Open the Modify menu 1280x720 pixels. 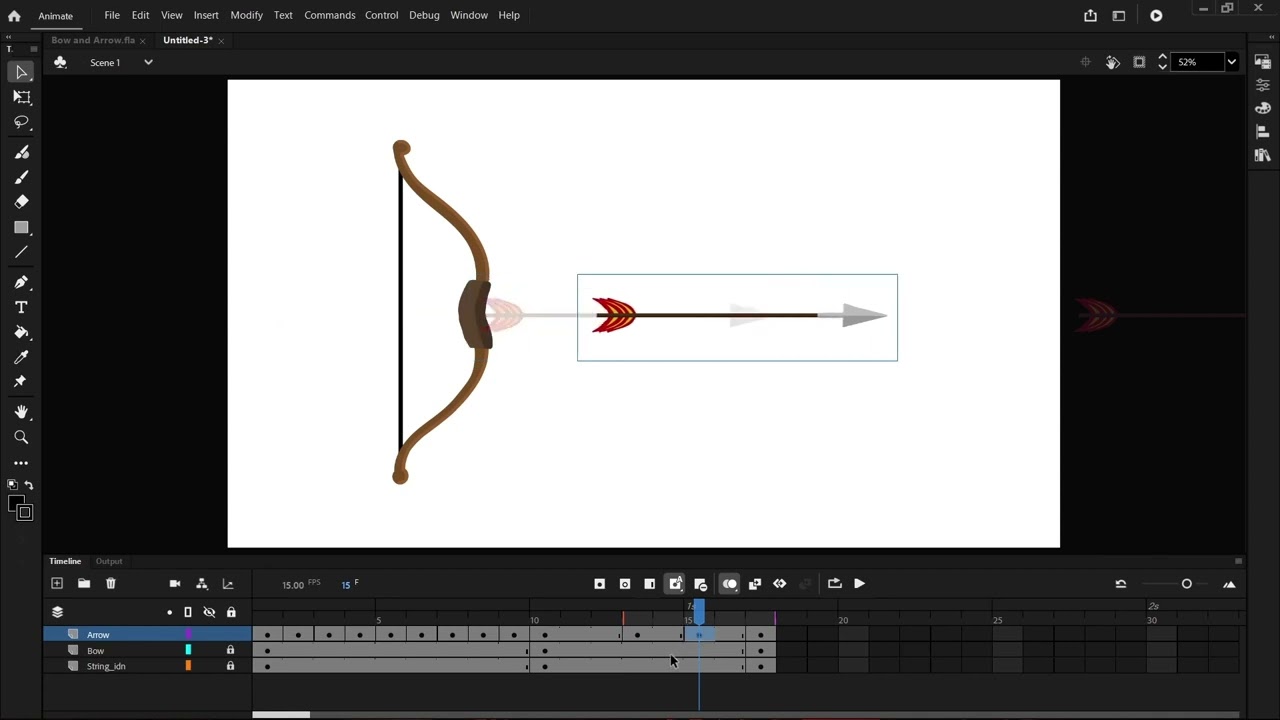point(246,15)
